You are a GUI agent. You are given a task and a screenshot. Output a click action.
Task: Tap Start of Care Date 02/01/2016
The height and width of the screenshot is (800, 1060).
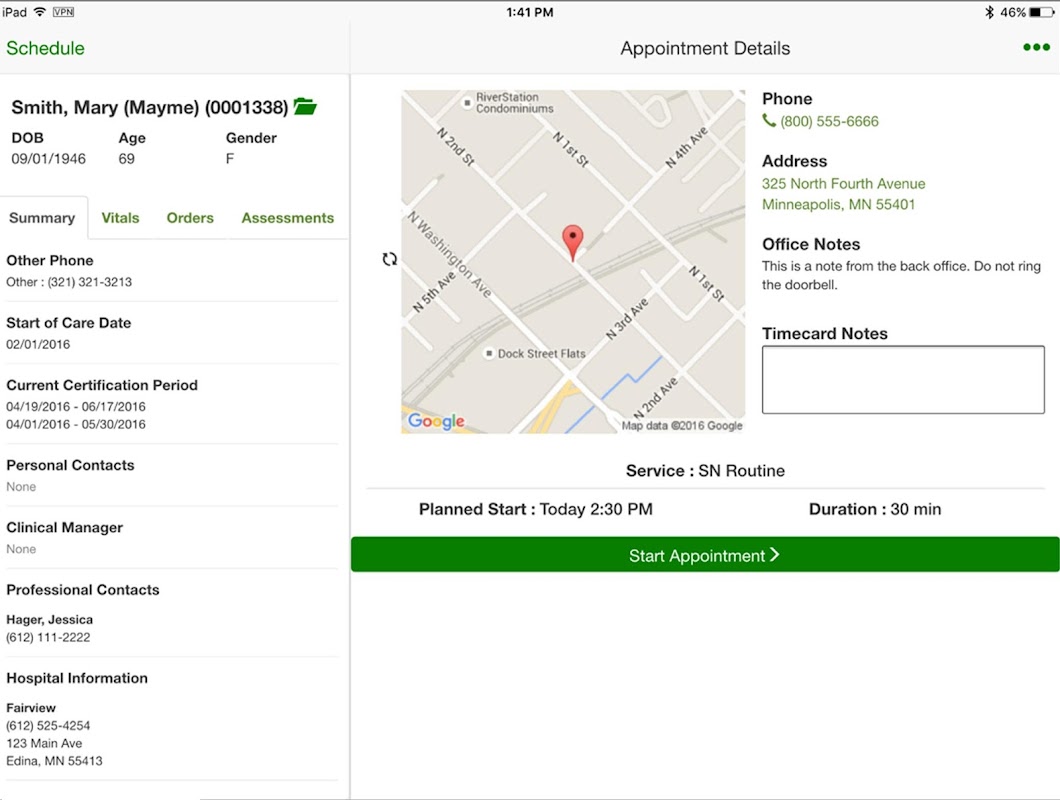pos(38,344)
